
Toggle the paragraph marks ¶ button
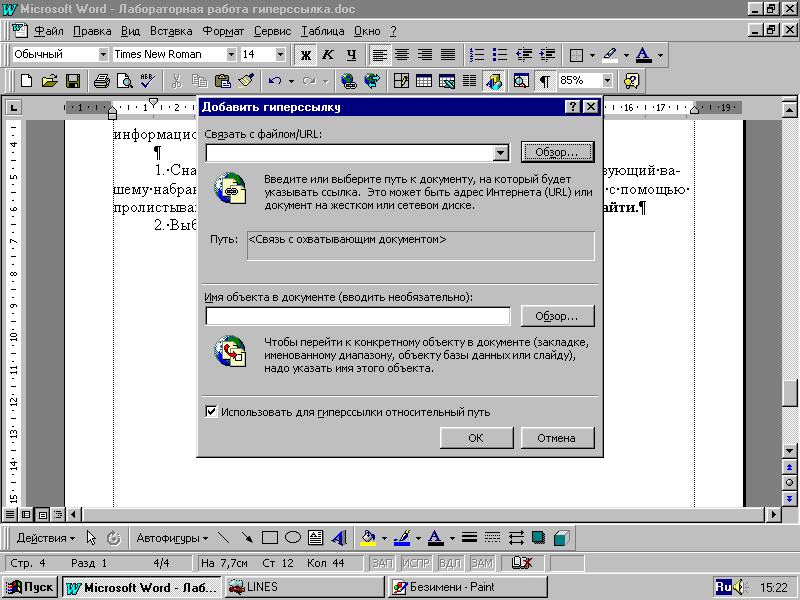(x=545, y=81)
